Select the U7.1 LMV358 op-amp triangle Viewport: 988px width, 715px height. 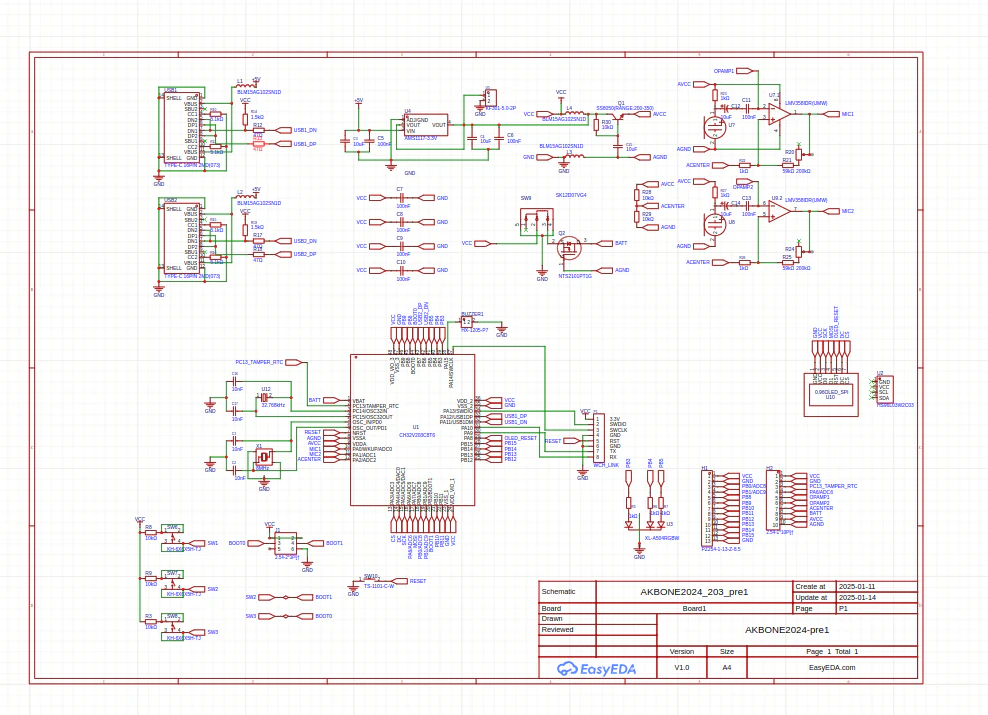tap(779, 115)
